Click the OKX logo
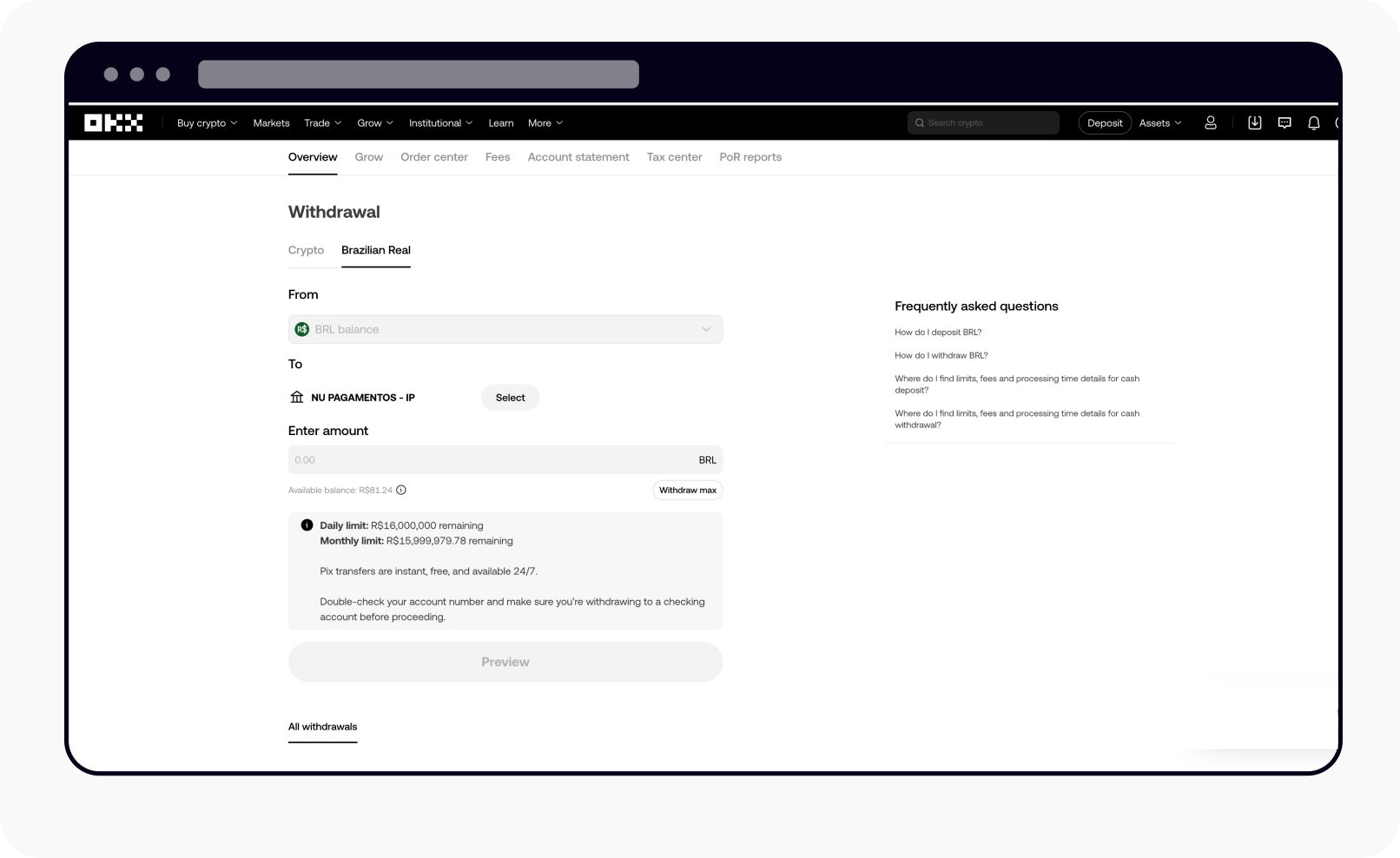Screen dimensions: 1400x858 tap(115, 122)
